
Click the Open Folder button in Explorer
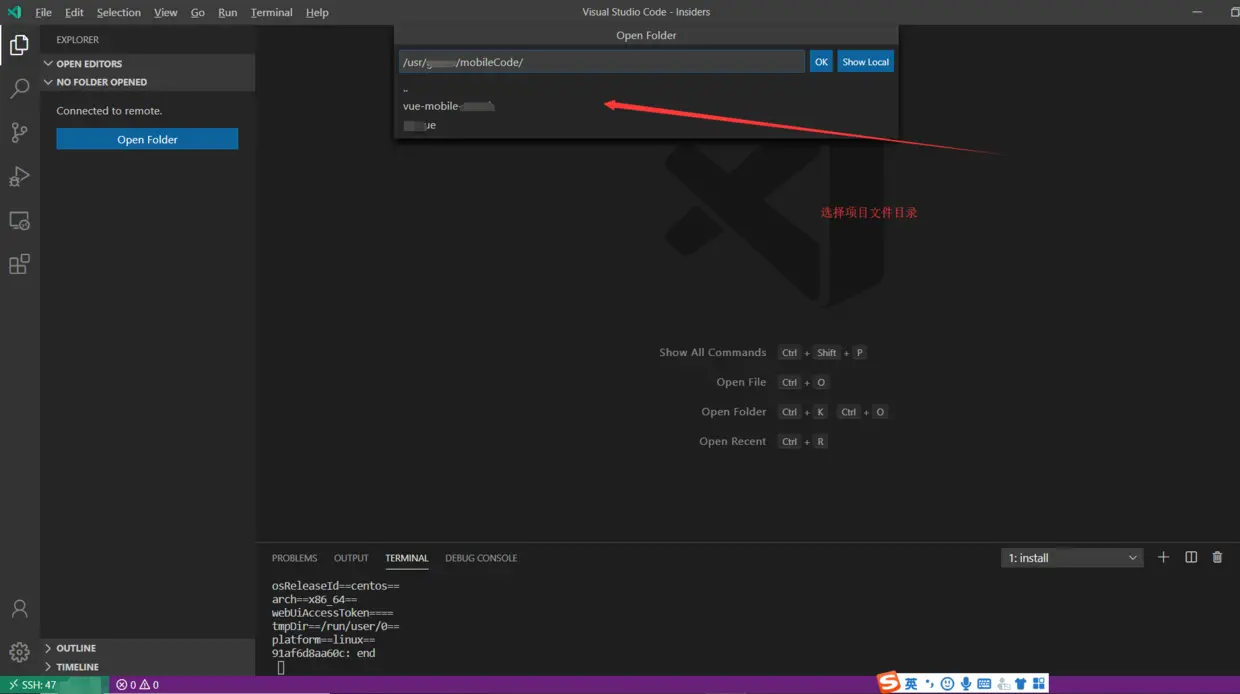tap(147, 139)
